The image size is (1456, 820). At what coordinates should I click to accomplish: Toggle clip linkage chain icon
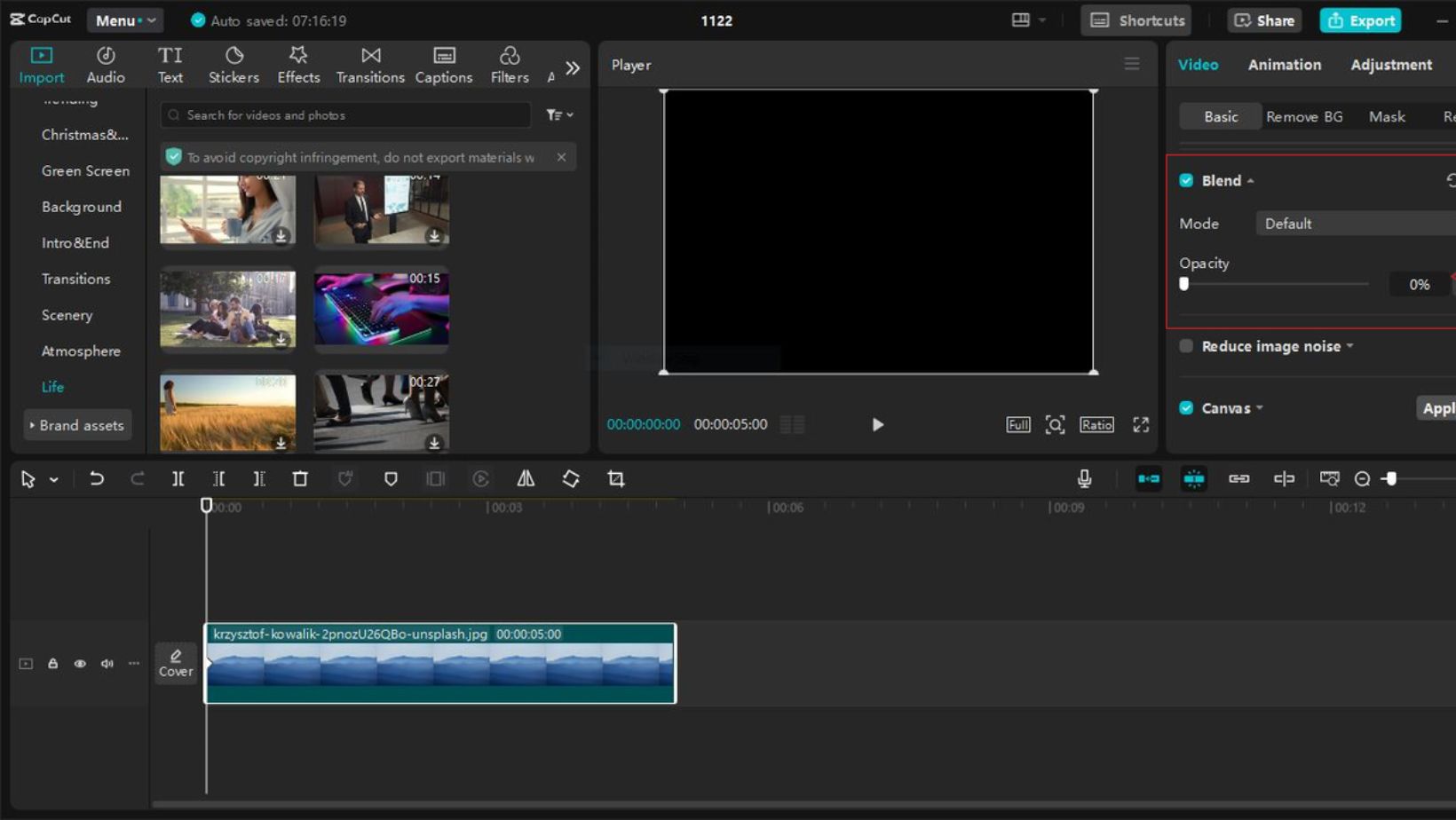tap(1239, 479)
